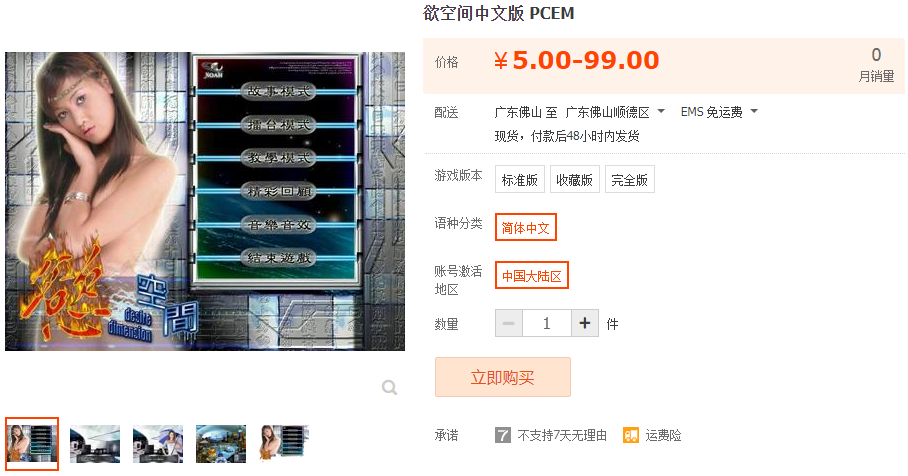Click the minus icon to decrease quantity
The image size is (908, 476).
click(x=508, y=323)
